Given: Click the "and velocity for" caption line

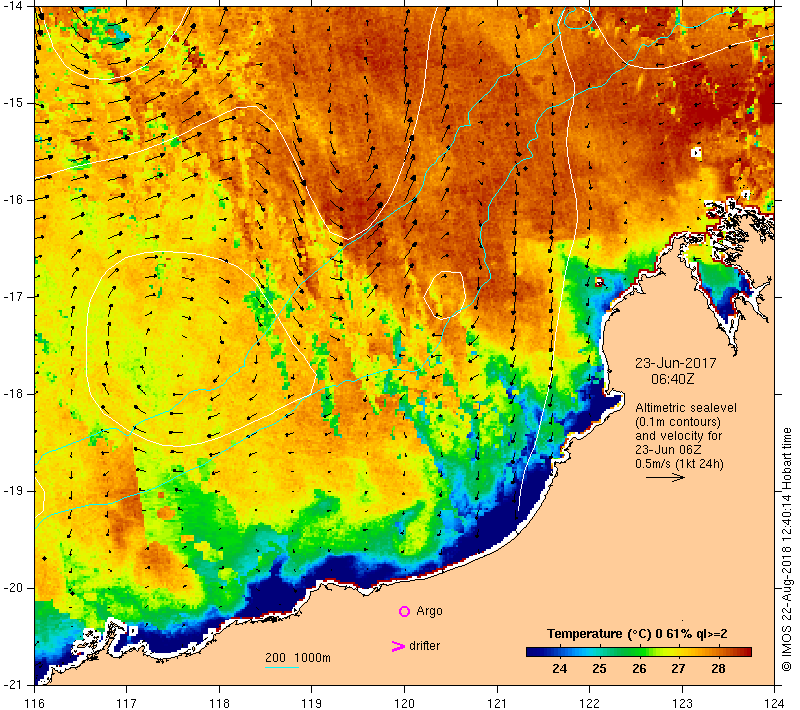Looking at the screenshot, I should (679, 436).
